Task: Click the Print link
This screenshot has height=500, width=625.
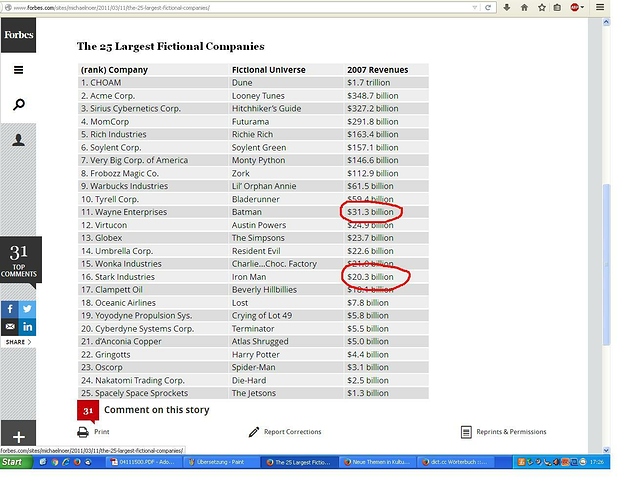Action: pyautogui.click(x=102, y=432)
